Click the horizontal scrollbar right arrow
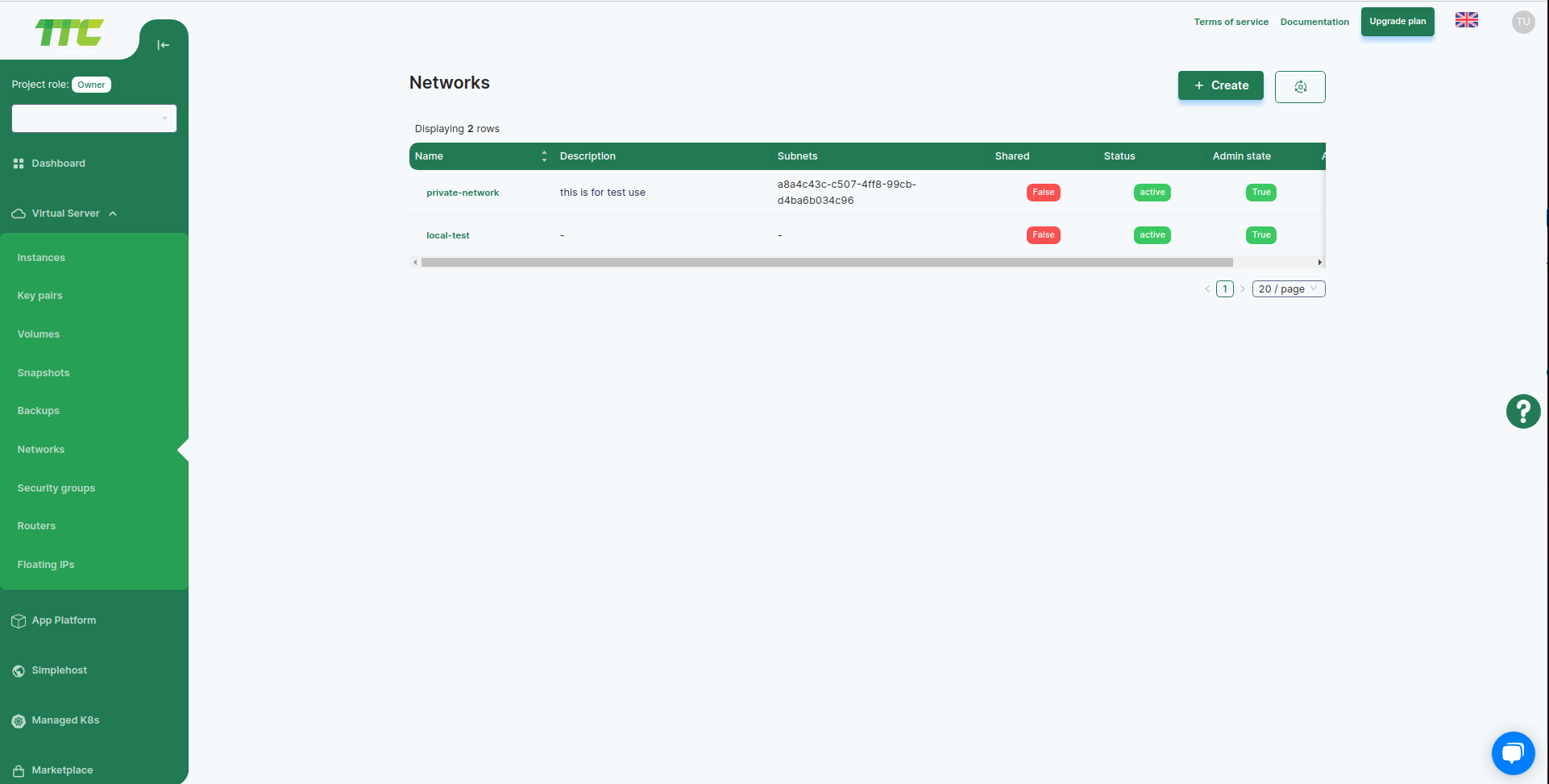Image resolution: width=1549 pixels, height=784 pixels. click(x=1319, y=263)
